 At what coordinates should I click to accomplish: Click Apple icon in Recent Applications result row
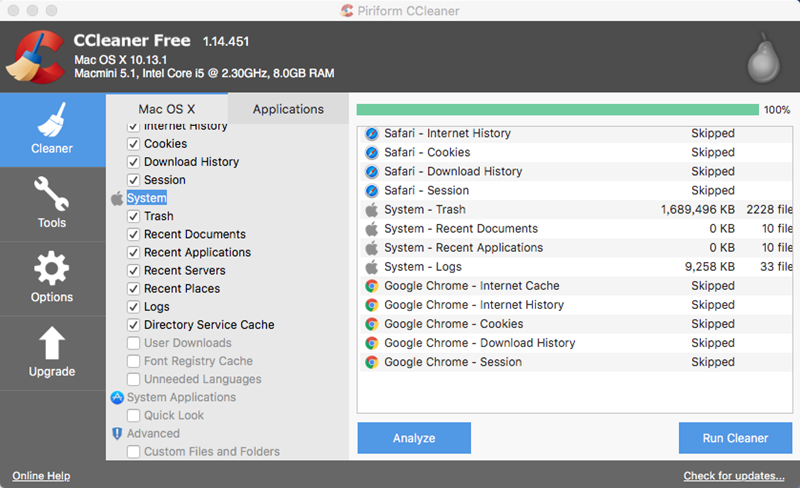pos(371,248)
